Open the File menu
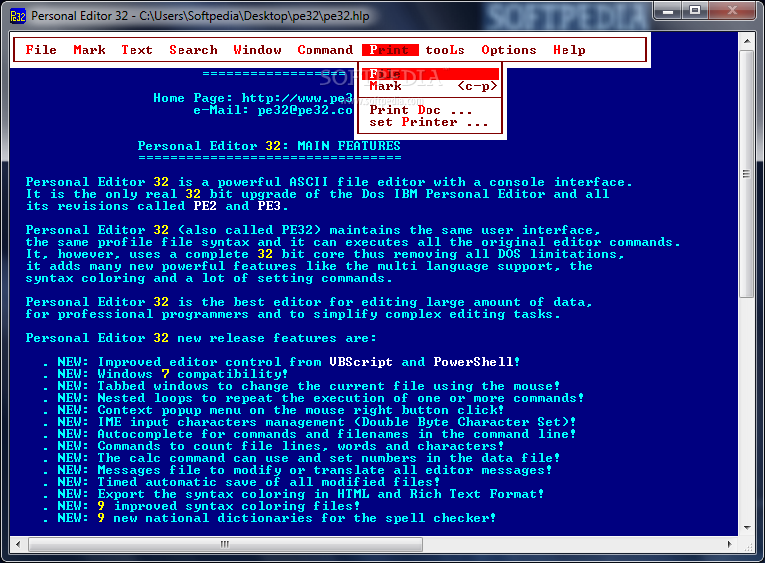The image size is (765, 563). pos(41,50)
